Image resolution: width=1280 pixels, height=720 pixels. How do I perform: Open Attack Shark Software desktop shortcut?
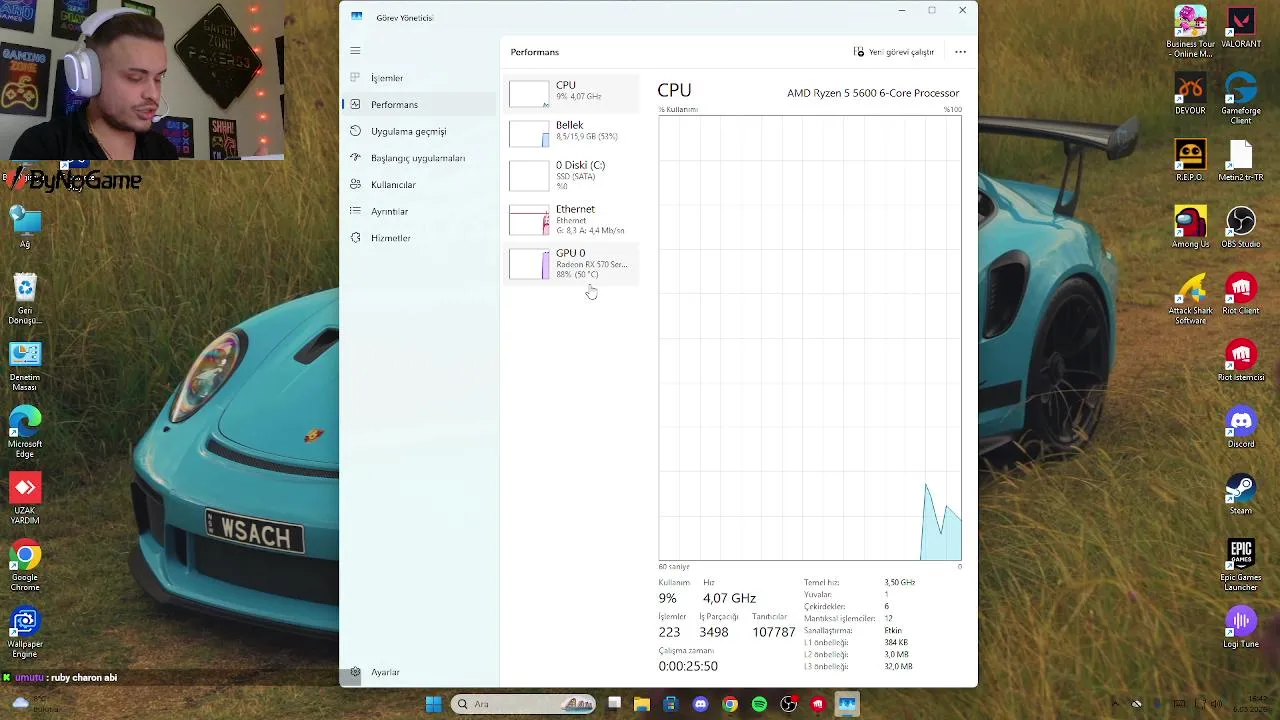click(x=1190, y=298)
